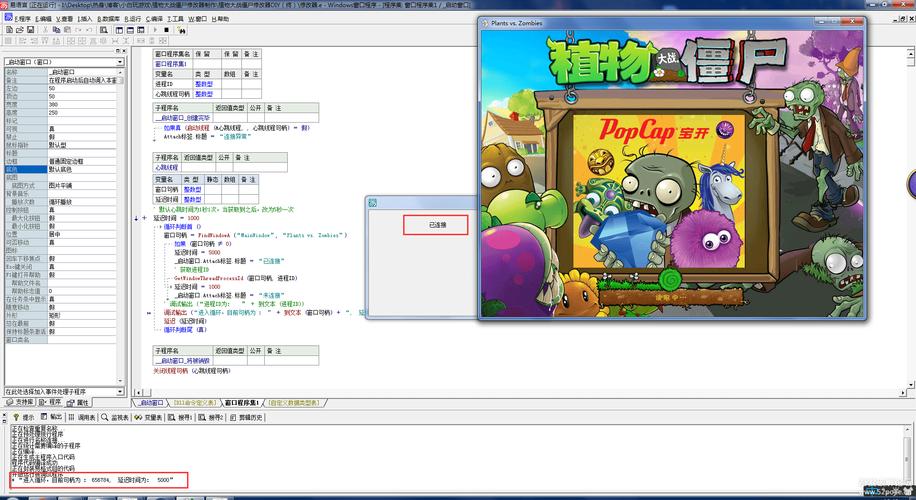
Task: Click the editor horizontal scrollbar left arrow
Action: click(x=138, y=393)
